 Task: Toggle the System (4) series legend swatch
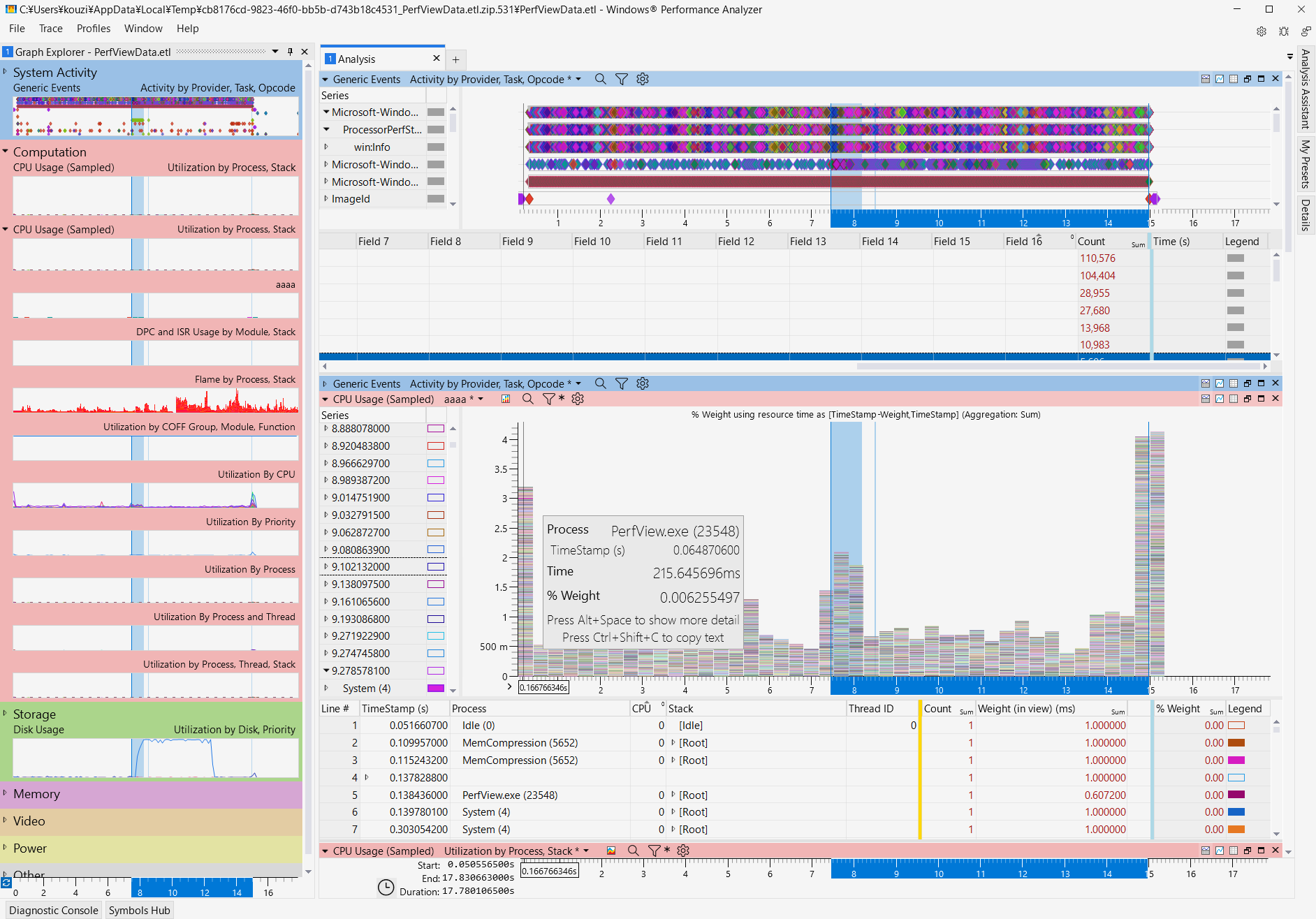click(436, 688)
